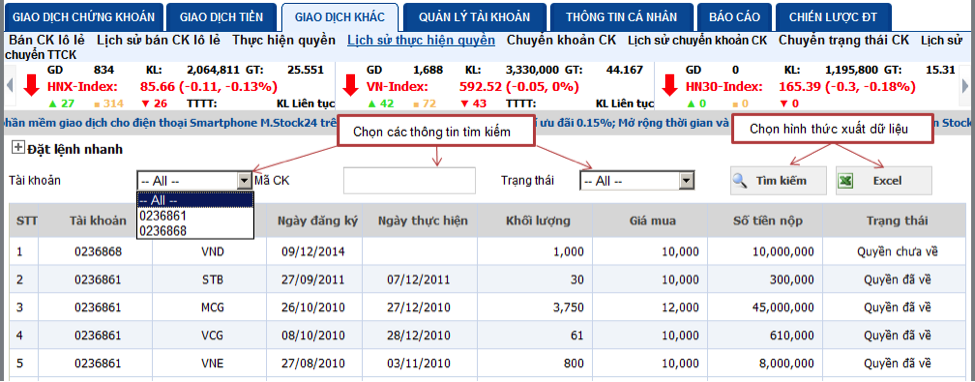
Task: Open the GIAO DỊCH KHÁC tab
Action: point(339,17)
